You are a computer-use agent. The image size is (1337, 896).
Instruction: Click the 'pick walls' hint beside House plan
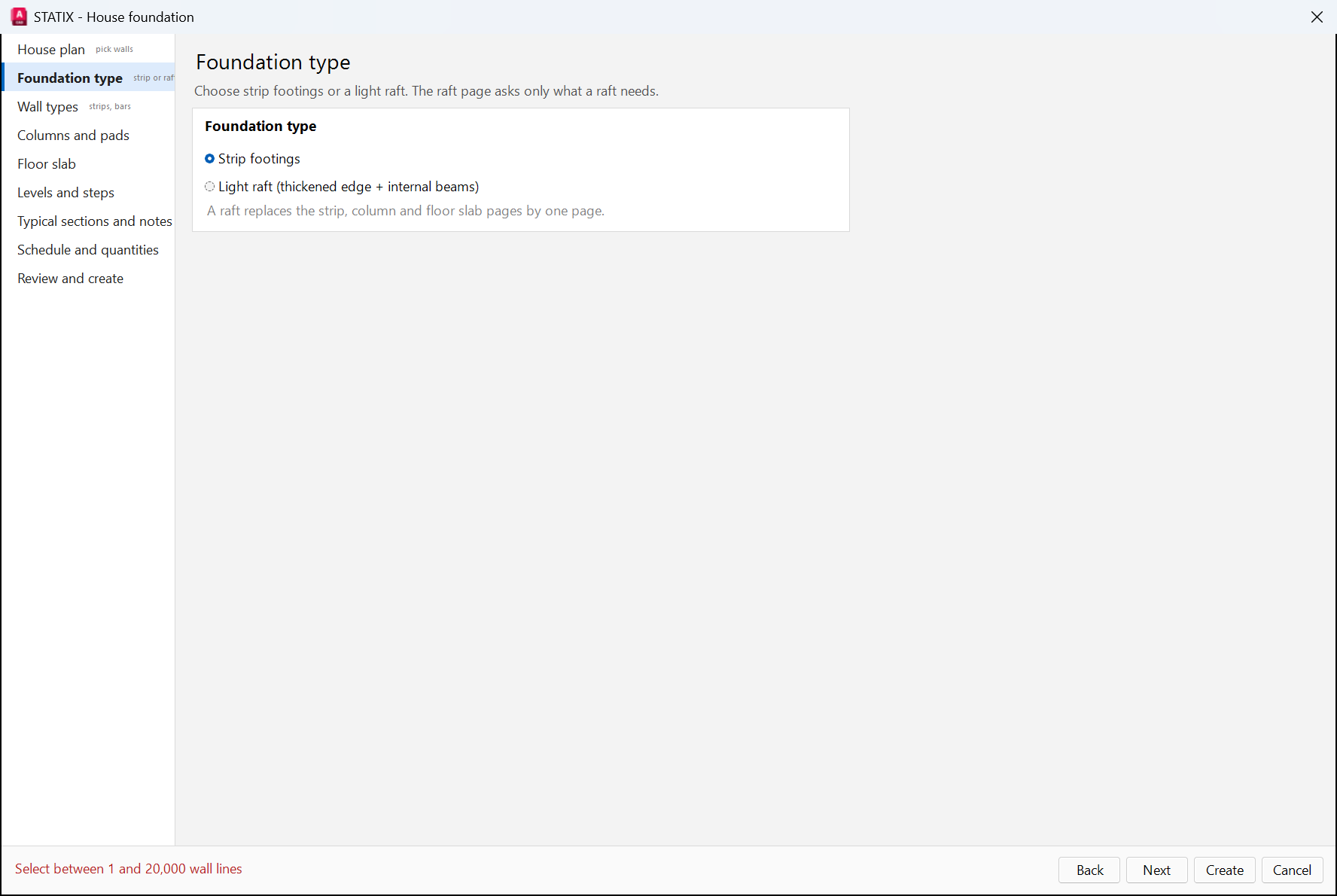[x=114, y=50]
